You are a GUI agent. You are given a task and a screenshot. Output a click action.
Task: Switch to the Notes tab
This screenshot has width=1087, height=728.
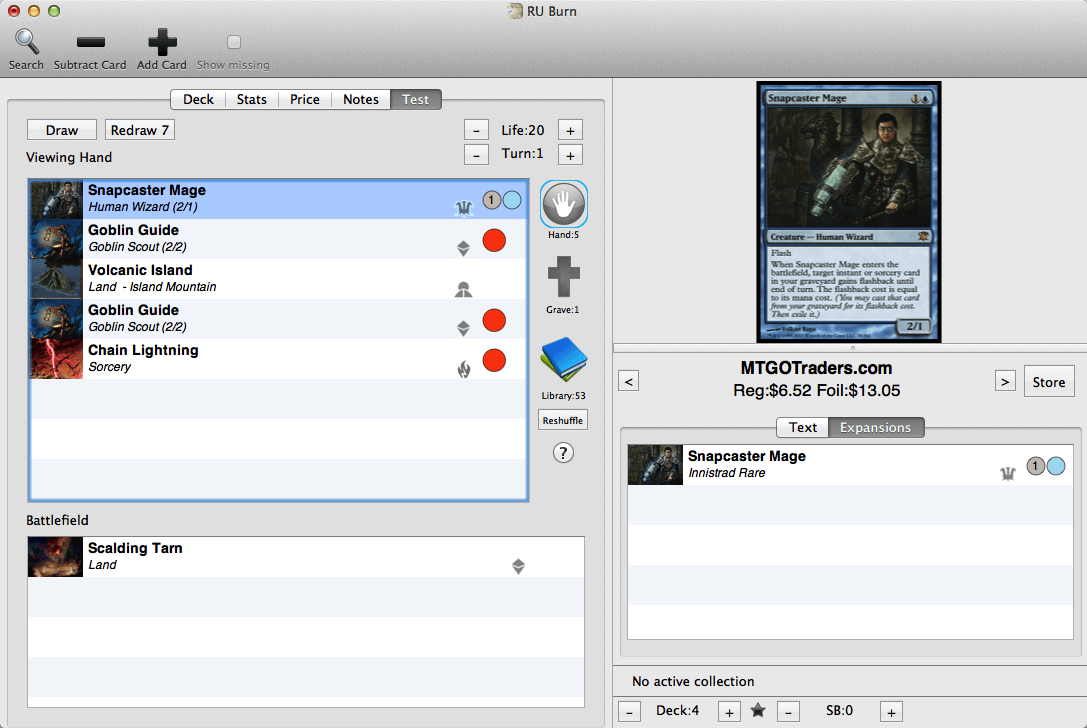point(361,99)
